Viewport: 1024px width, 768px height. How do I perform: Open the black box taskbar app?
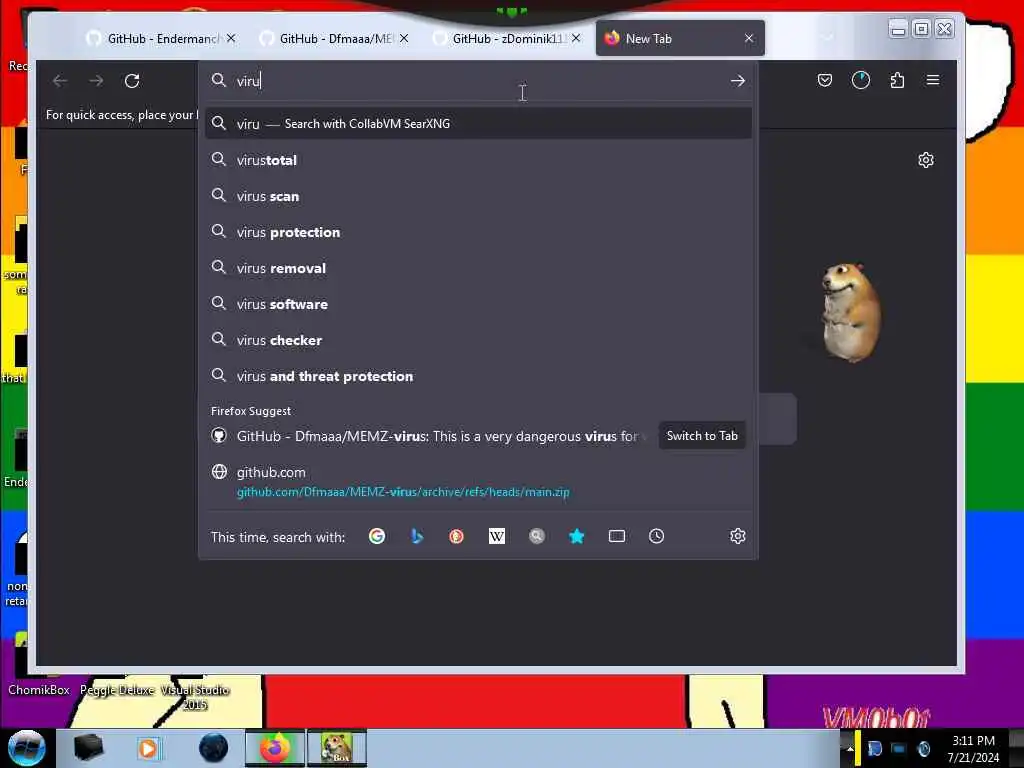tap(88, 748)
